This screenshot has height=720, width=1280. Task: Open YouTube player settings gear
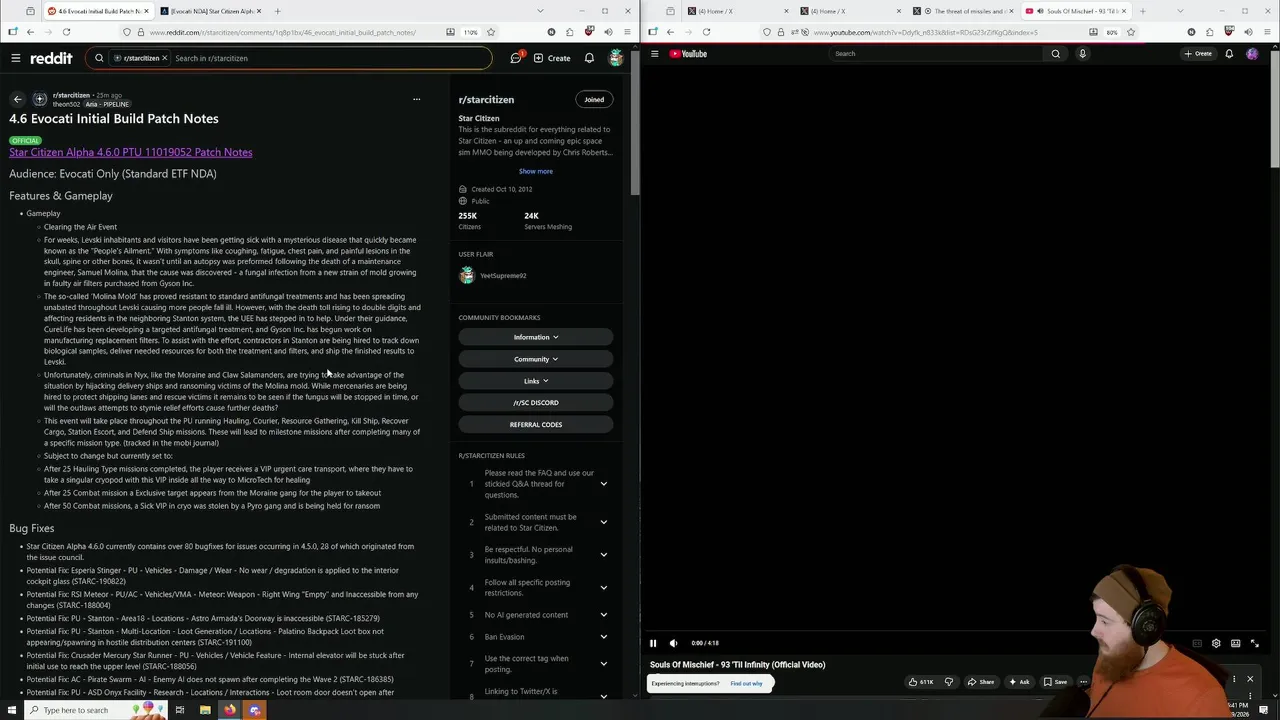tap(1216, 643)
